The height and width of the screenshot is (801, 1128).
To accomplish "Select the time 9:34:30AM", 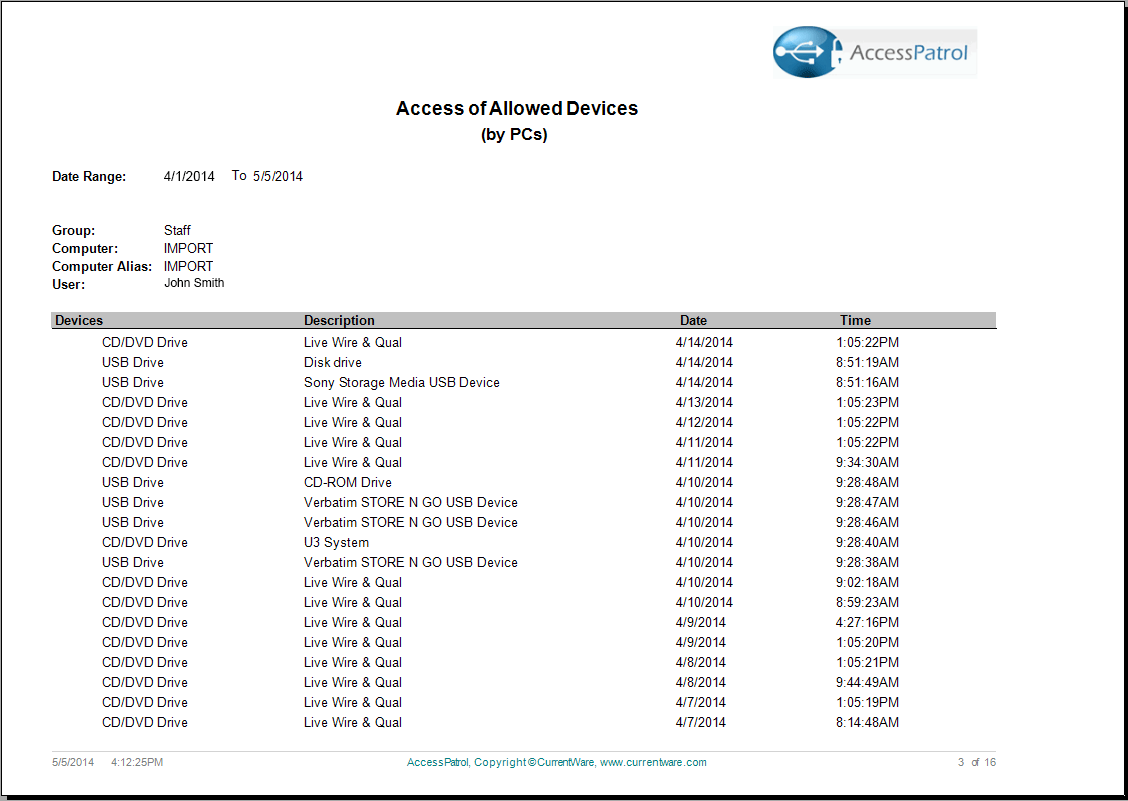I will tap(867, 462).
